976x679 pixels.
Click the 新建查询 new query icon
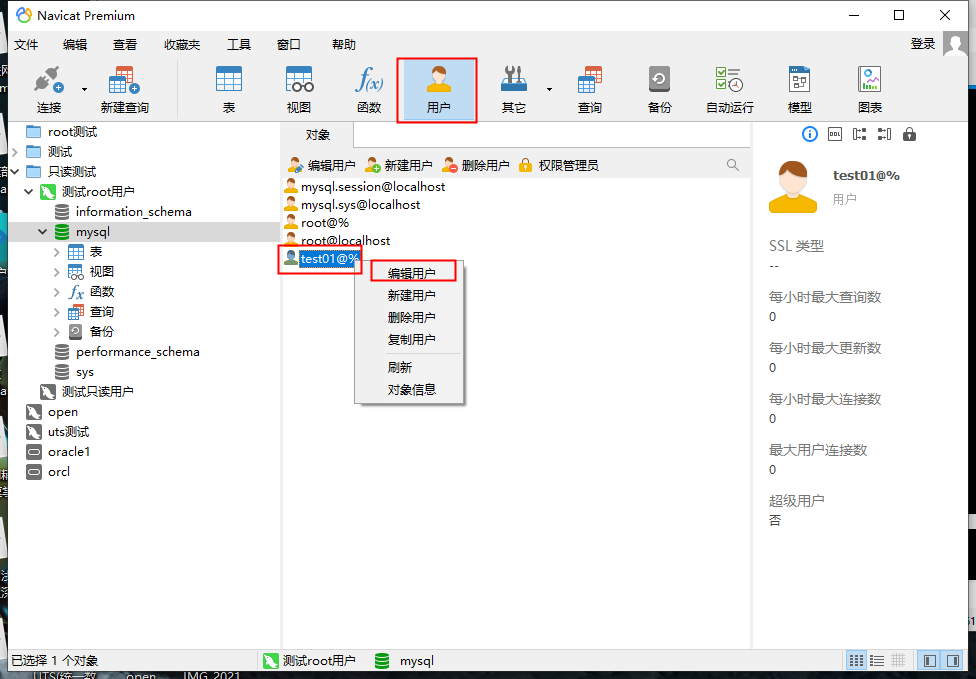click(124, 90)
